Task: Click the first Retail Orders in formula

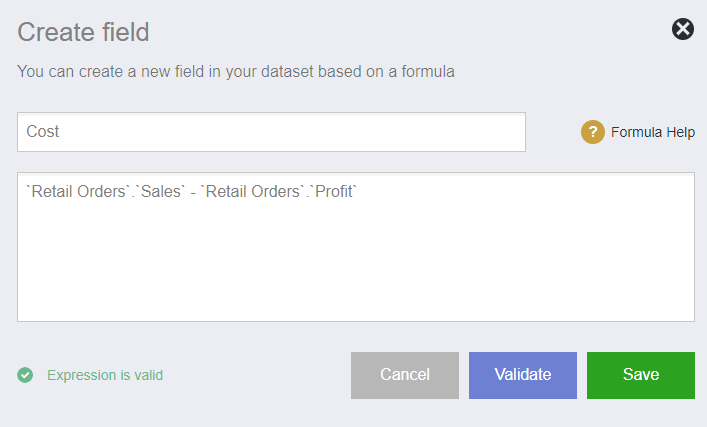Action: pos(78,192)
